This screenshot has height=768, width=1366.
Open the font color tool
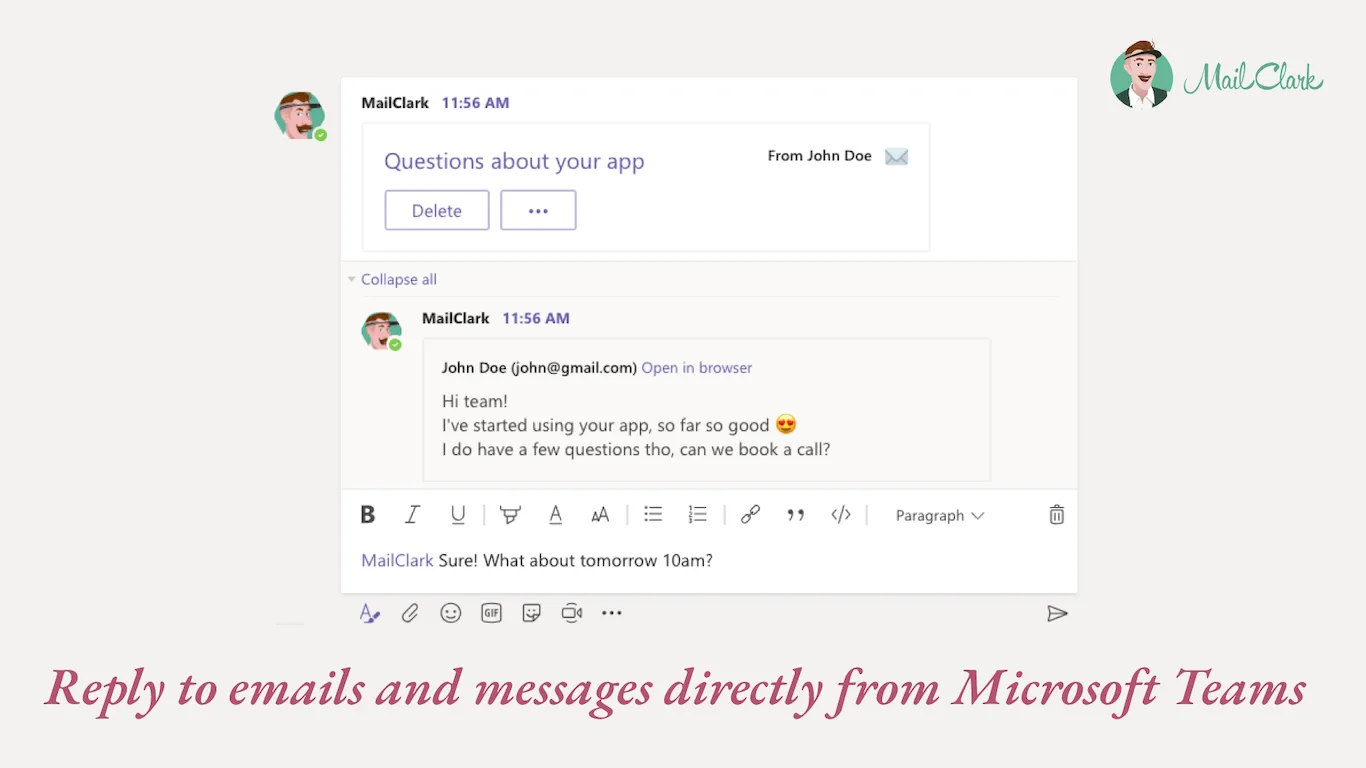click(556, 515)
